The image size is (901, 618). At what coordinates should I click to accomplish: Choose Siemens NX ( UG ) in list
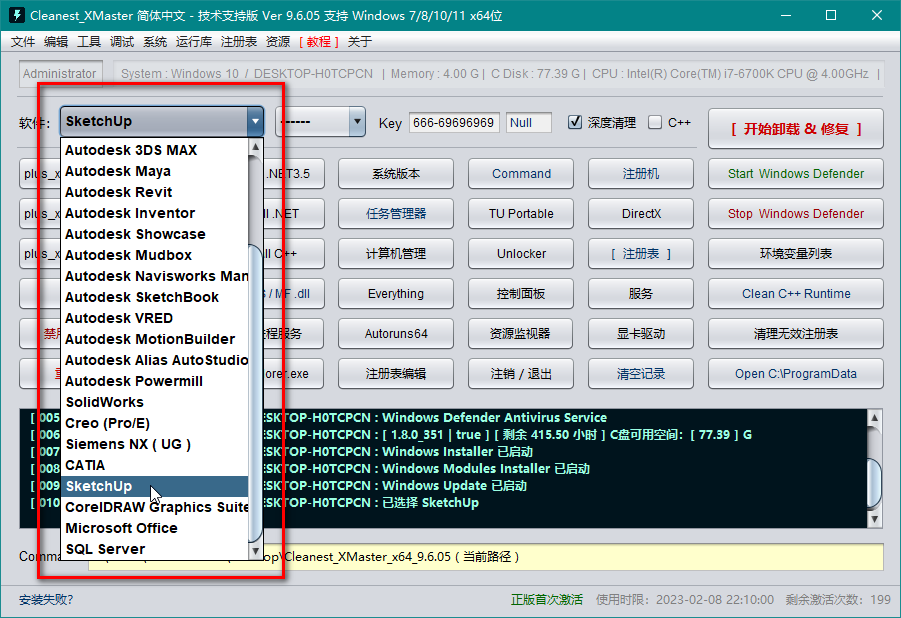coord(155,444)
